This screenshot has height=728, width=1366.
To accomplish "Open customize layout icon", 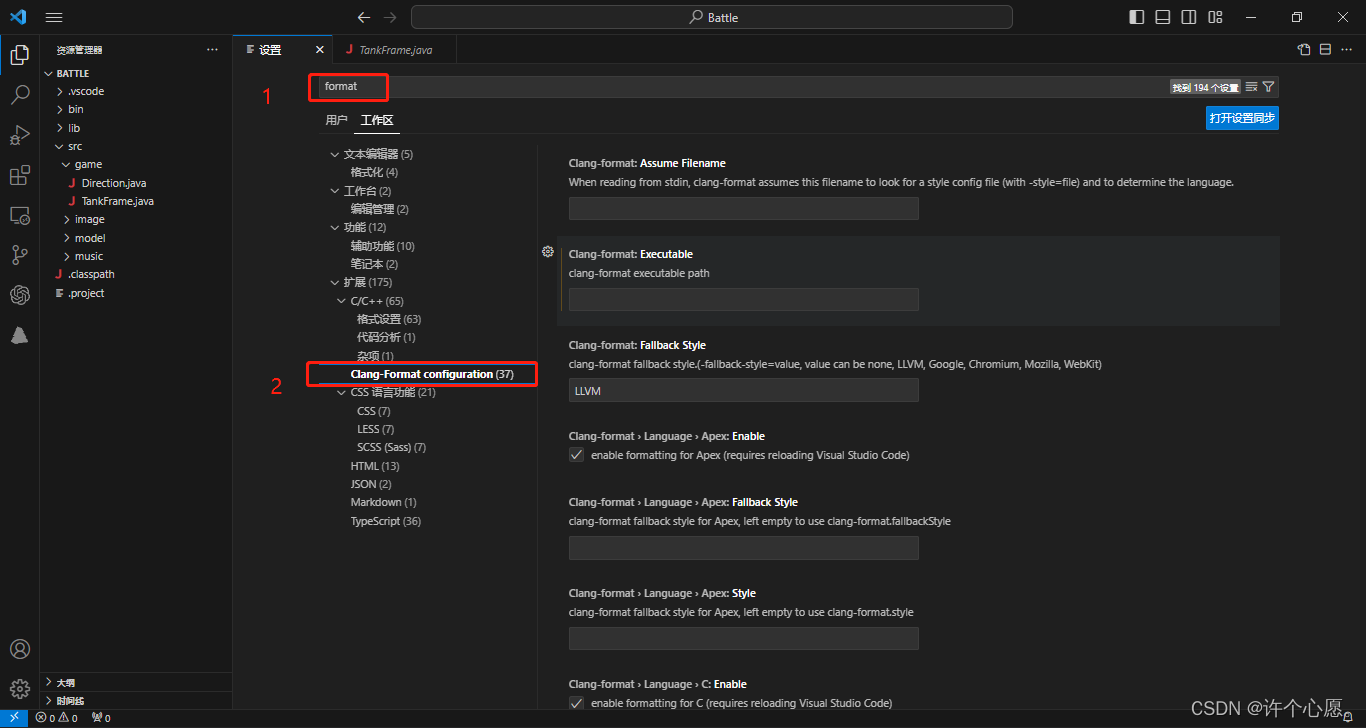I will pyautogui.click(x=1215, y=17).
